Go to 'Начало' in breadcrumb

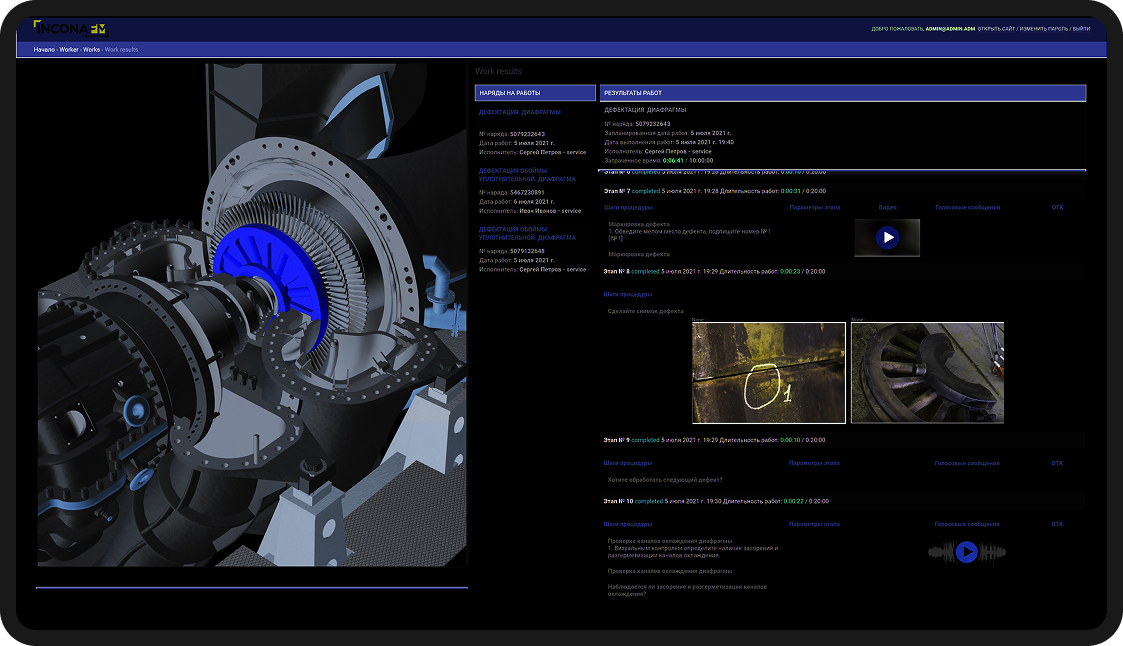pyautogui.click(x=44, y=49)
